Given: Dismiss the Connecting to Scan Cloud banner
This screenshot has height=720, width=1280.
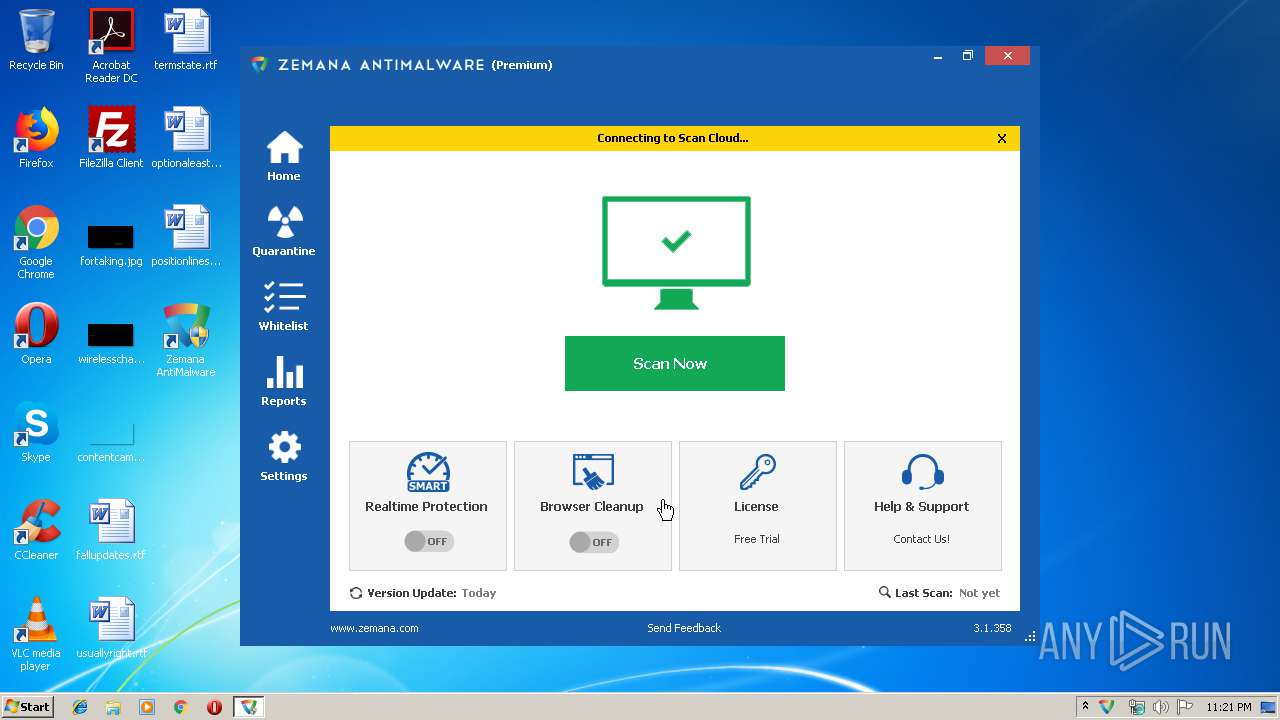Looking at the screenshot, I should 1002,138.
